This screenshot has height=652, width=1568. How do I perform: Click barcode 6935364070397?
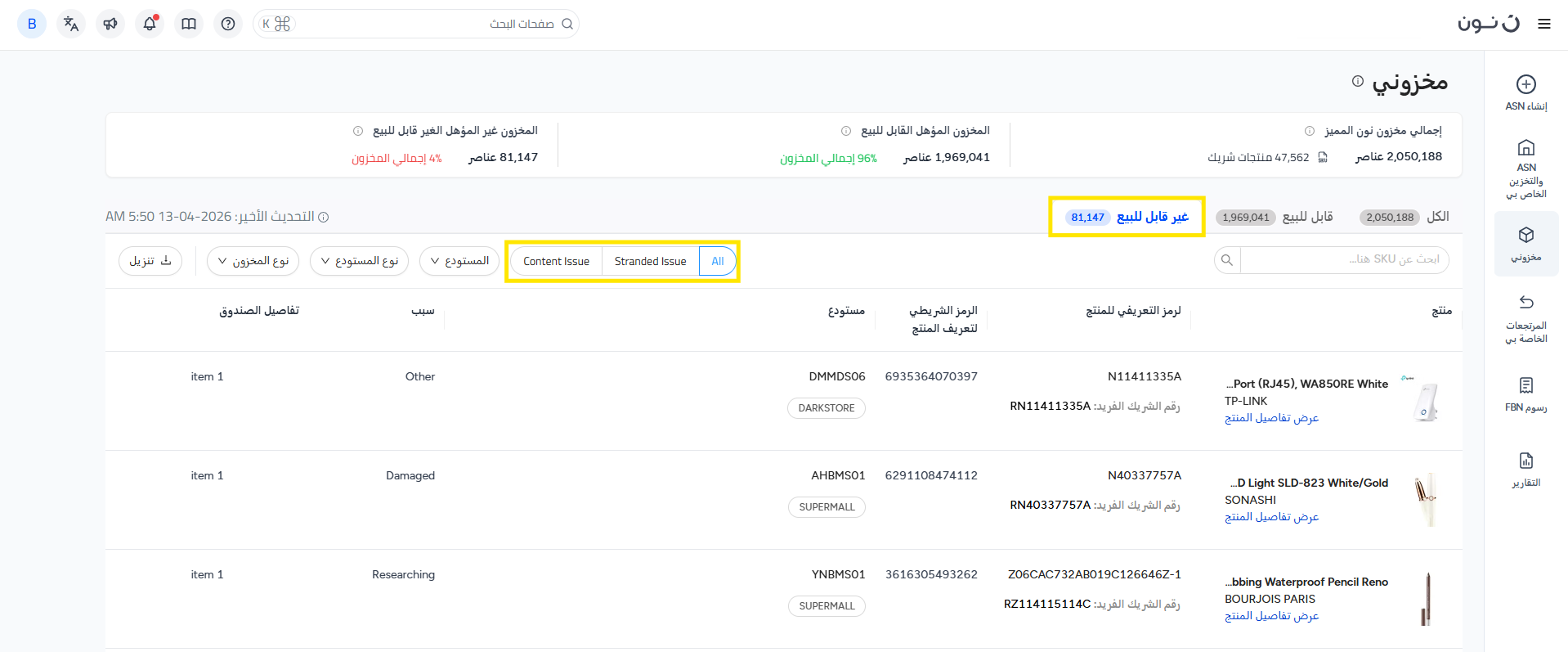(x=931, y=376)
